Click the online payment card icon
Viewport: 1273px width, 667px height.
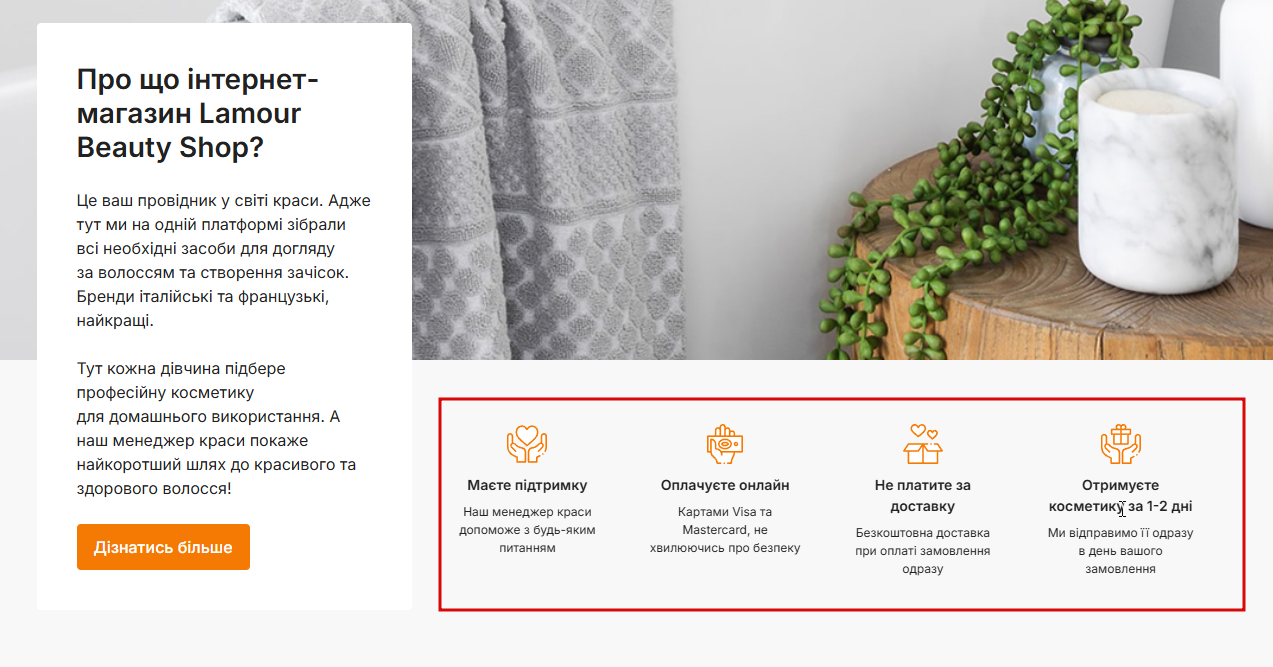coord(725,444)
